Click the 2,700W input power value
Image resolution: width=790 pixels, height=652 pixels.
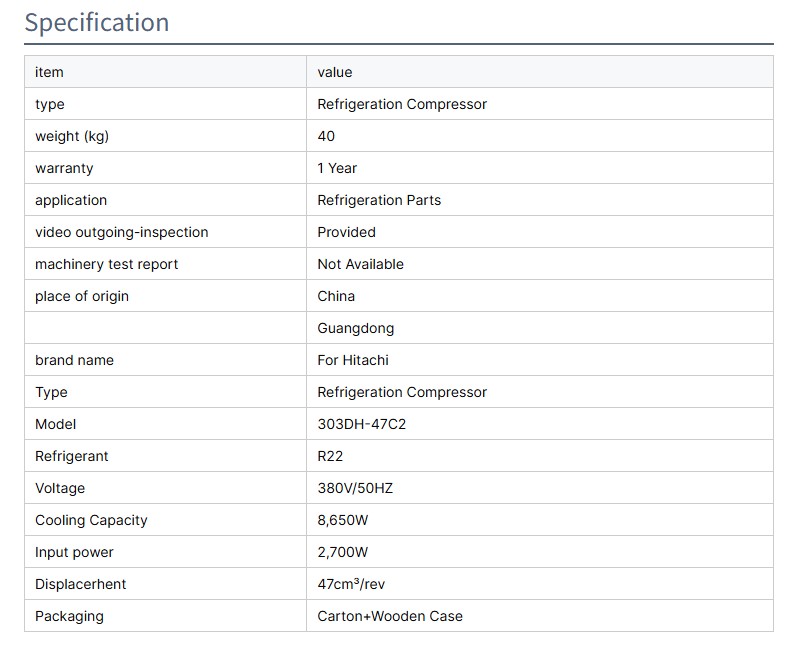click(343, 552)
